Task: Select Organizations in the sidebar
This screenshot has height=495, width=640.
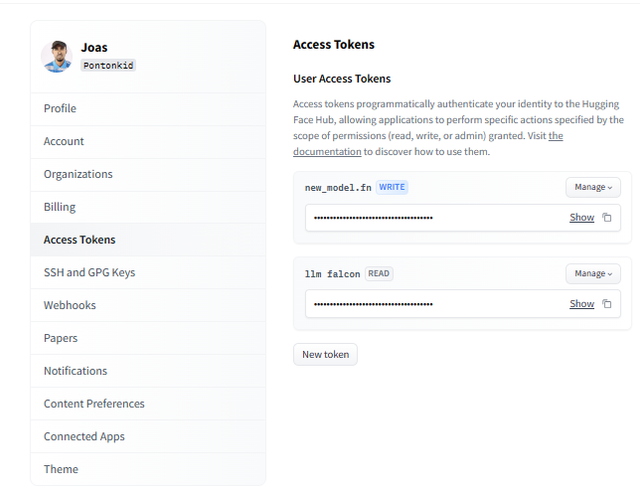Action: coord(78,174)
